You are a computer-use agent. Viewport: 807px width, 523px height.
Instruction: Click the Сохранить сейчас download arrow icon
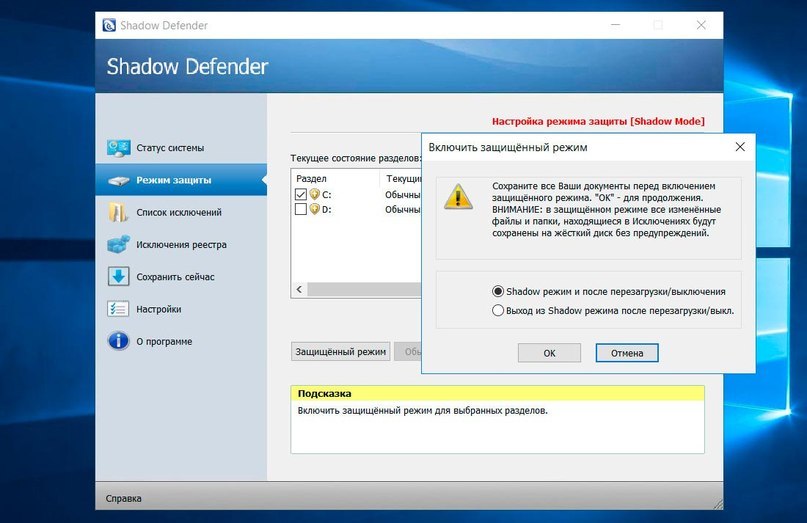point(118,276)
